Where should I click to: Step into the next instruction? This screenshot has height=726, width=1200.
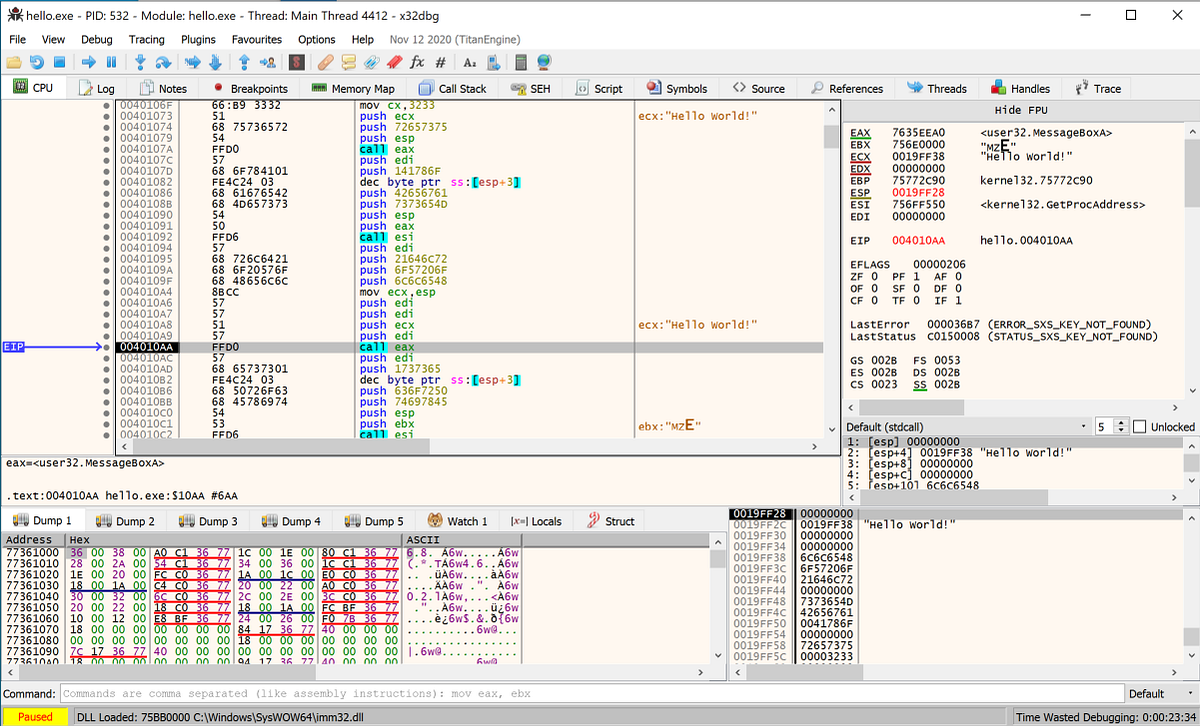click(x=142, y=62)
